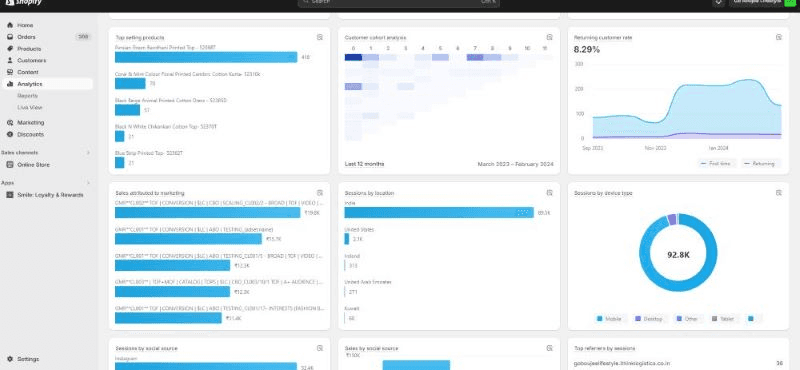Click the Settings gear icon
This screenshot has height=370, width=800.
[x=10, y=359]
